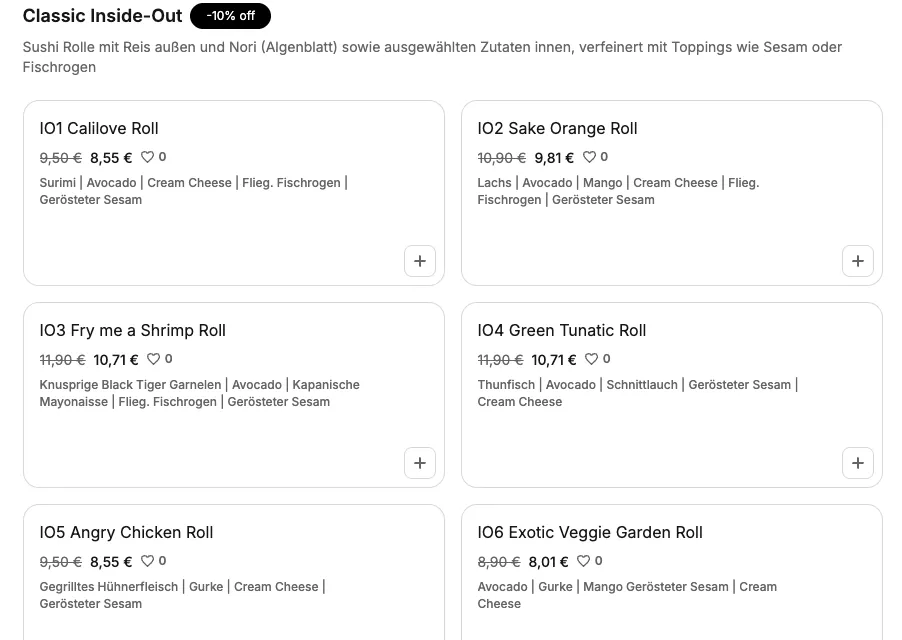Open IO1 Calilove Roll title
Image resolution: width=902 pixels, height=640 pixels.
99,128
